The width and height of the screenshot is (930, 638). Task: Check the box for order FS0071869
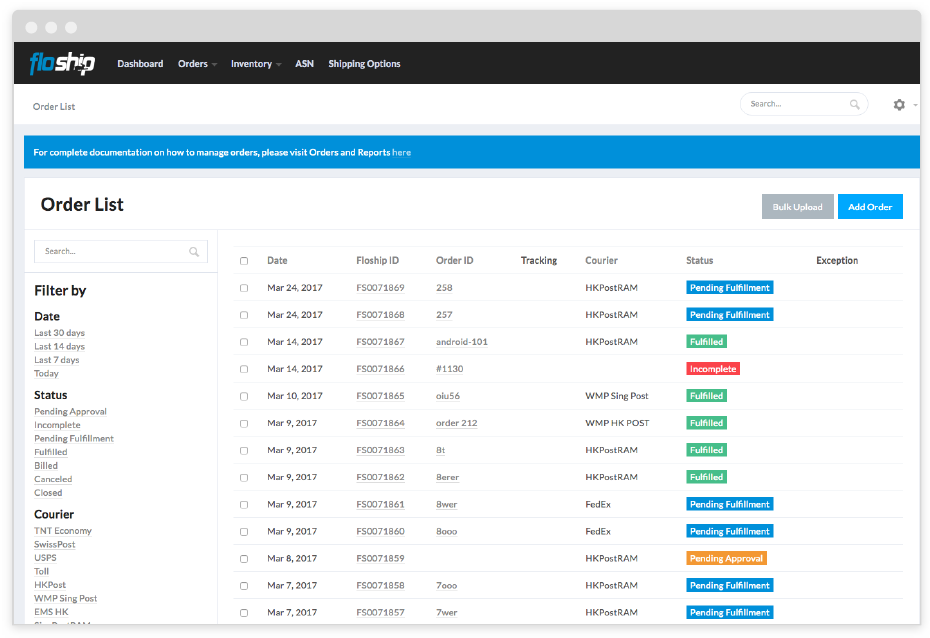(244, 288)
